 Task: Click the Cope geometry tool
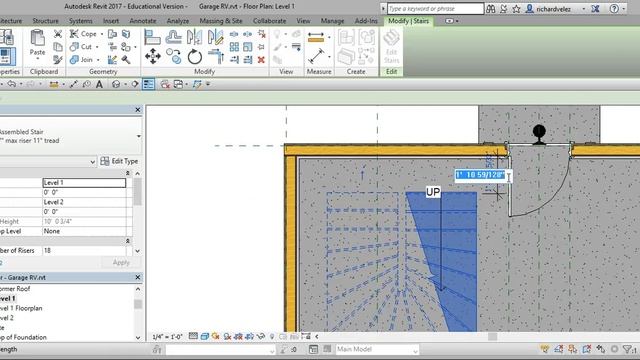point(83,34)
